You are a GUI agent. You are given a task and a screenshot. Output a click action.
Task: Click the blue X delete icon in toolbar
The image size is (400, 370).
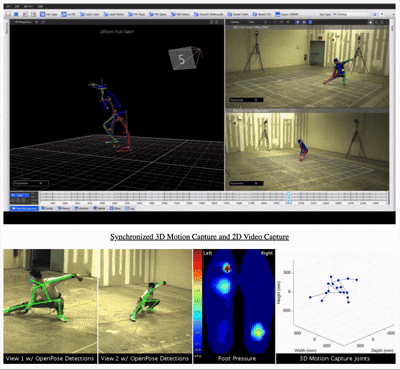[16, 14]
